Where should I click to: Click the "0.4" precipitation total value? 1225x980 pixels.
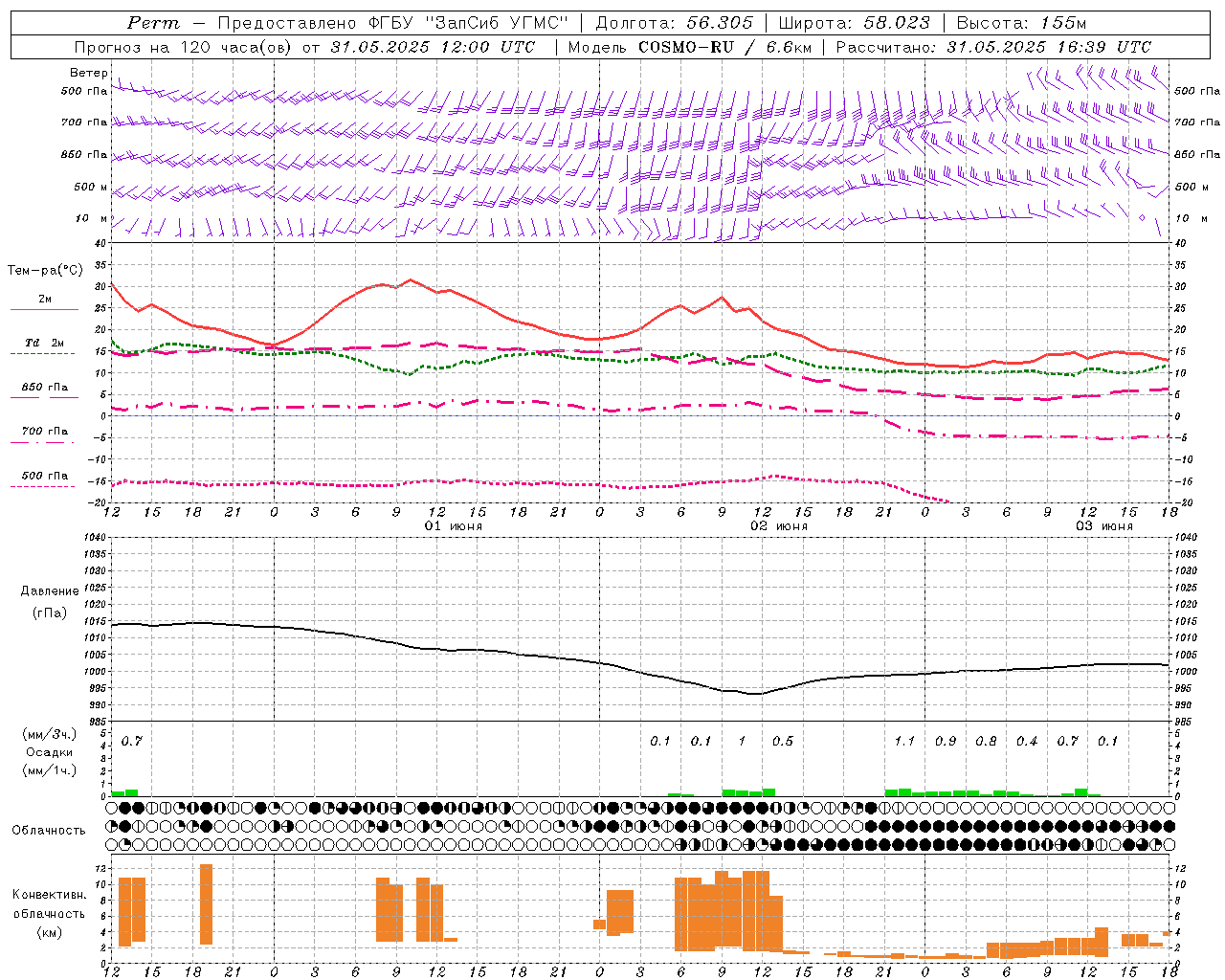(1027, 741)
